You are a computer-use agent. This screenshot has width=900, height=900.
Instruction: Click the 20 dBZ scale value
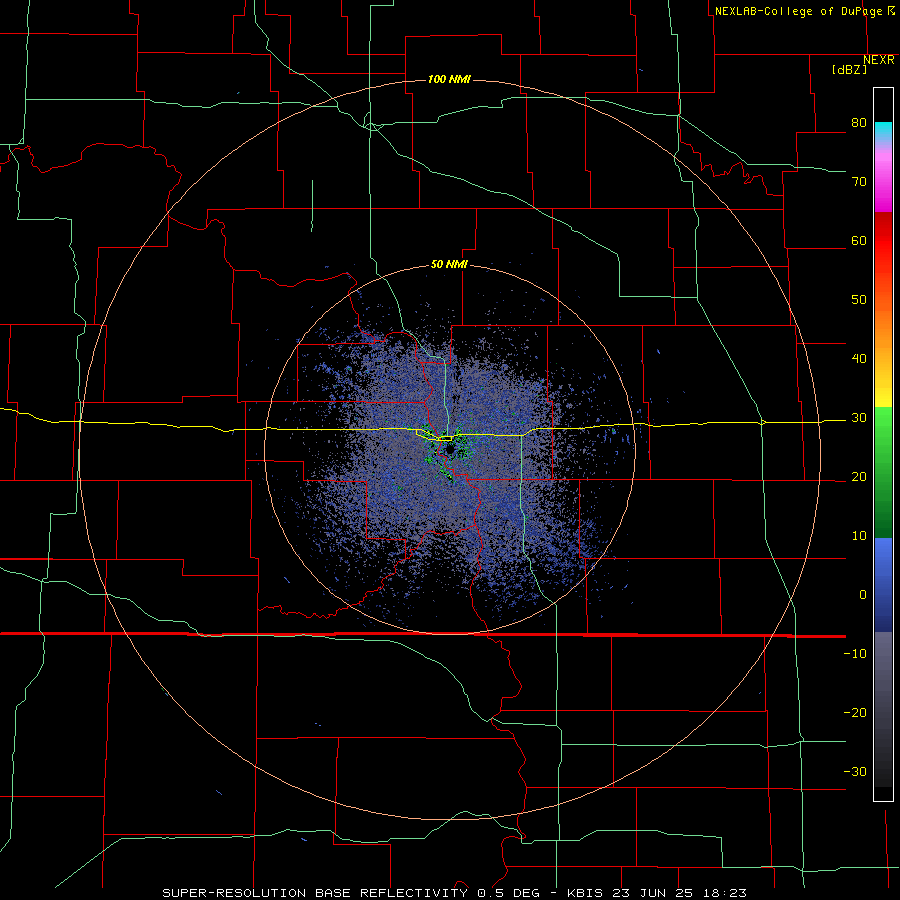[x=859, y=477]
